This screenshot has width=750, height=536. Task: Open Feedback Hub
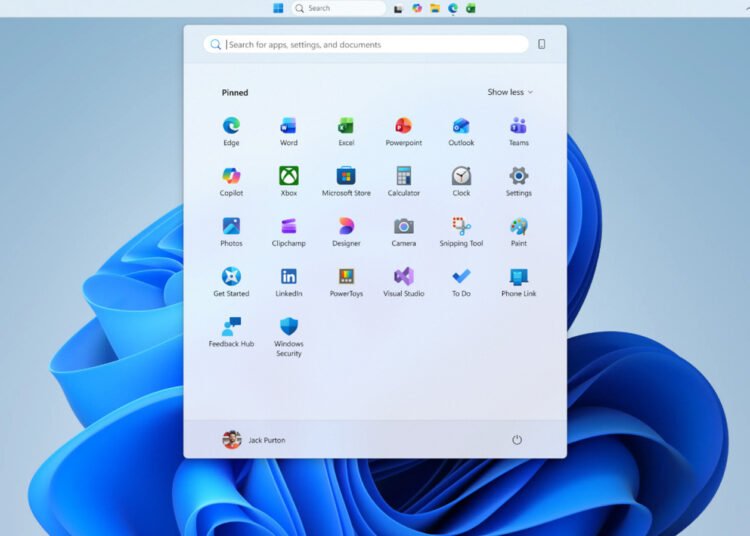[x=231, y=332]
